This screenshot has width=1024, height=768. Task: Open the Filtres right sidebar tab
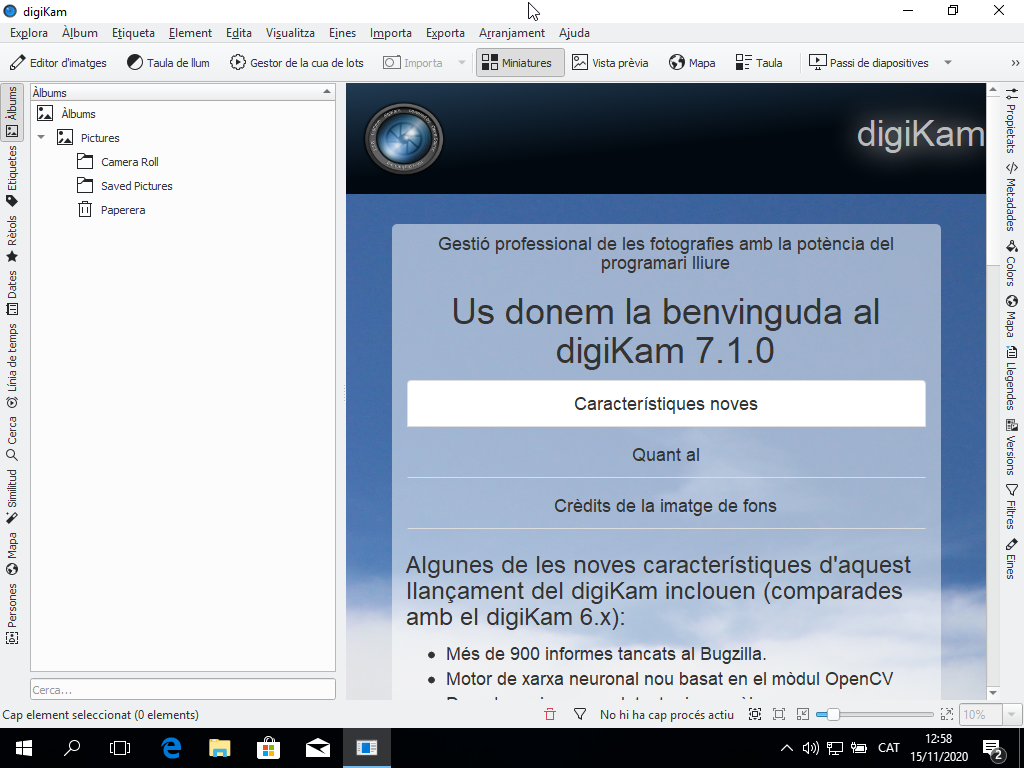pos(1011,507)
